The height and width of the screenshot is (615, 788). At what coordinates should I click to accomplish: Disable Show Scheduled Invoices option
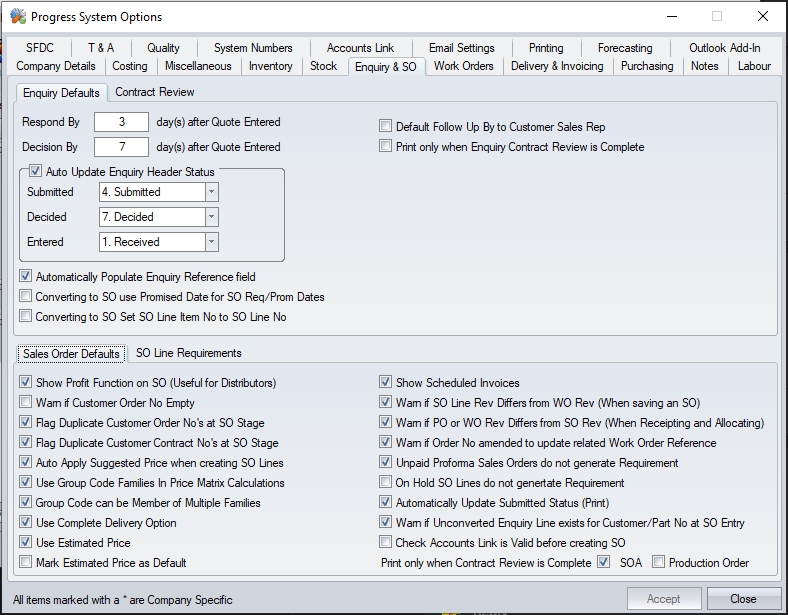[x=386, y=383]
